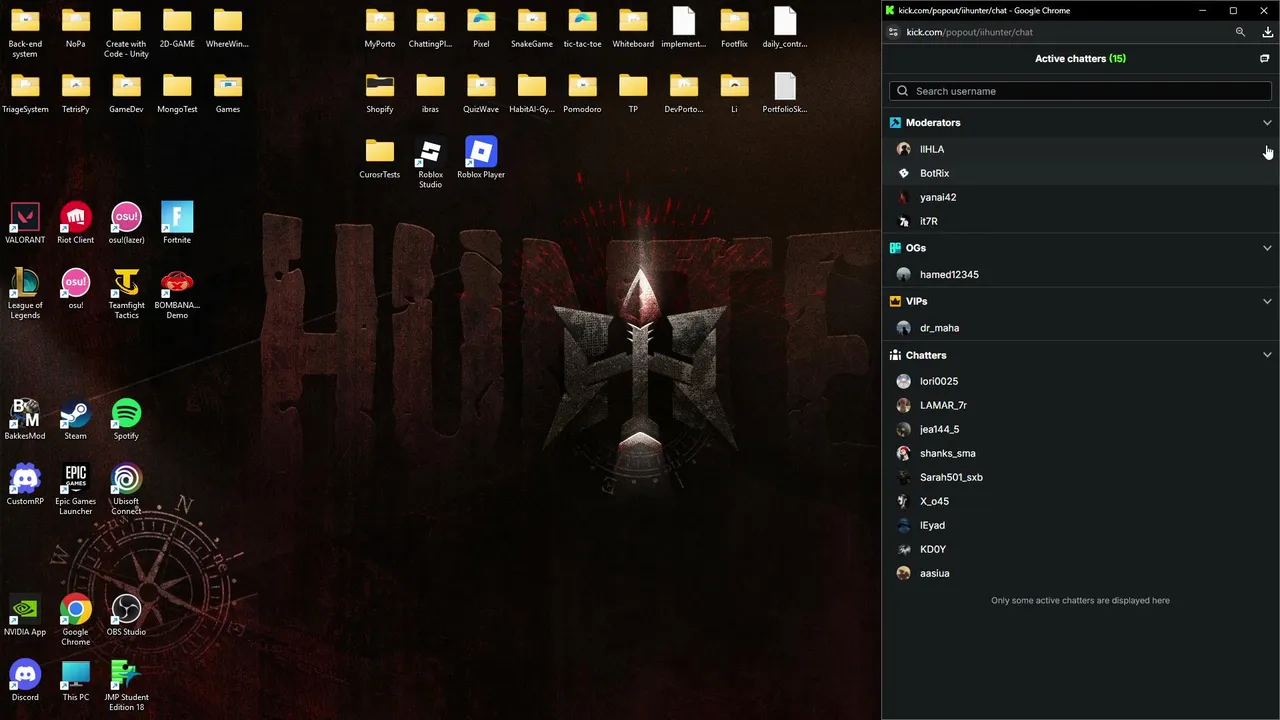Click the zoom magnifier icon in address bar
Image resolution: width=1280 pixels, height=720 pixels.
(x=1240, y=32)
